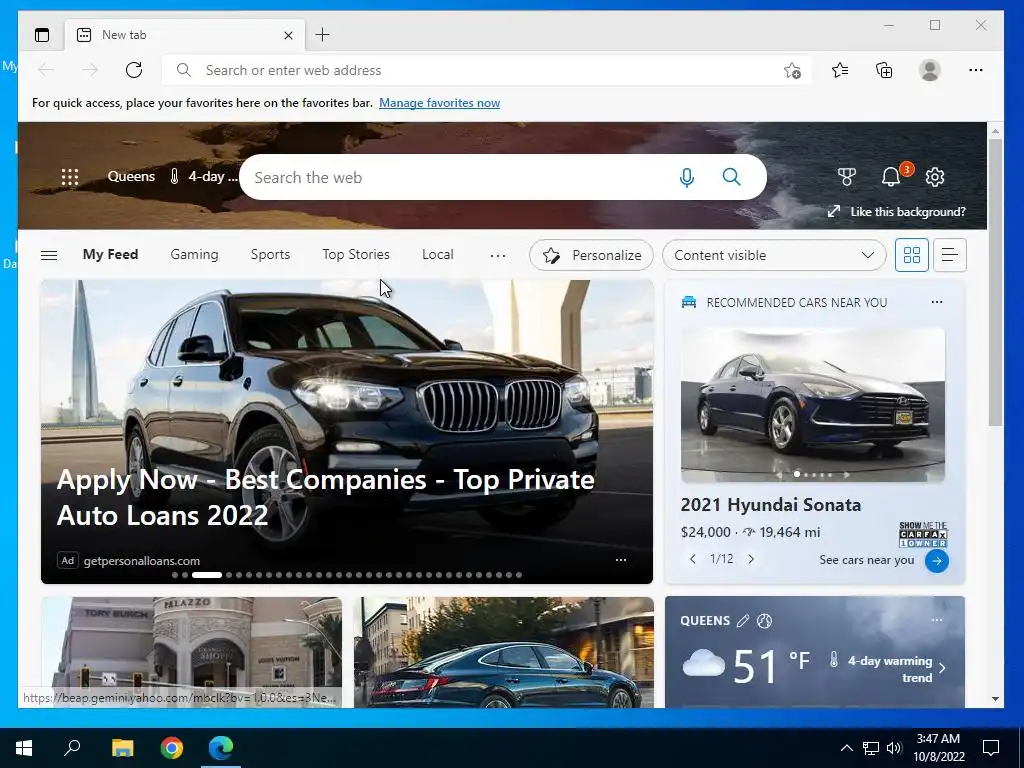
Task: Open a new tab with the plus button
Action: pos(323,35)
